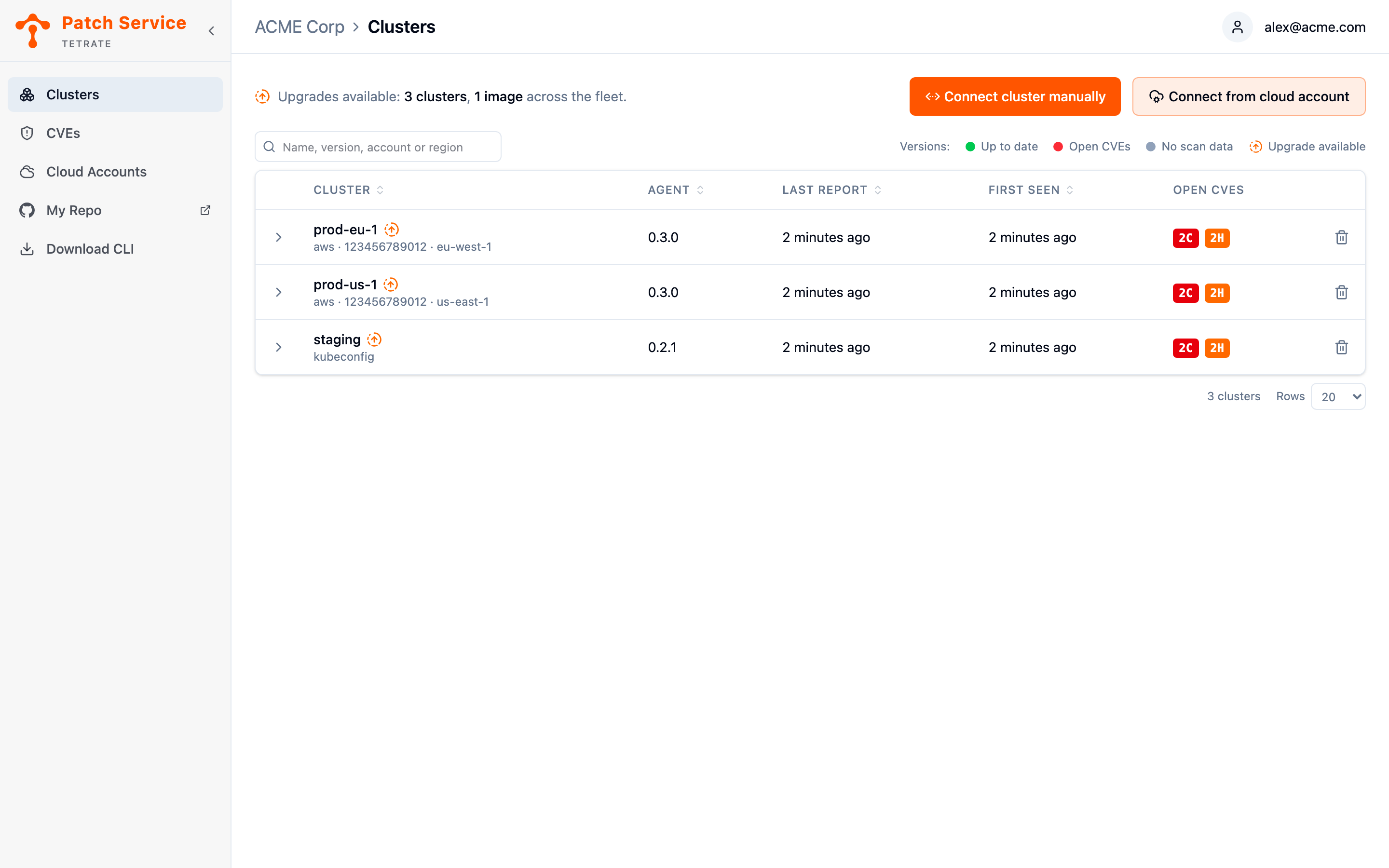This screenshot has width=1389, height=868.
Task: Go to Cloud Accounts
Action: tap(115, 172)
